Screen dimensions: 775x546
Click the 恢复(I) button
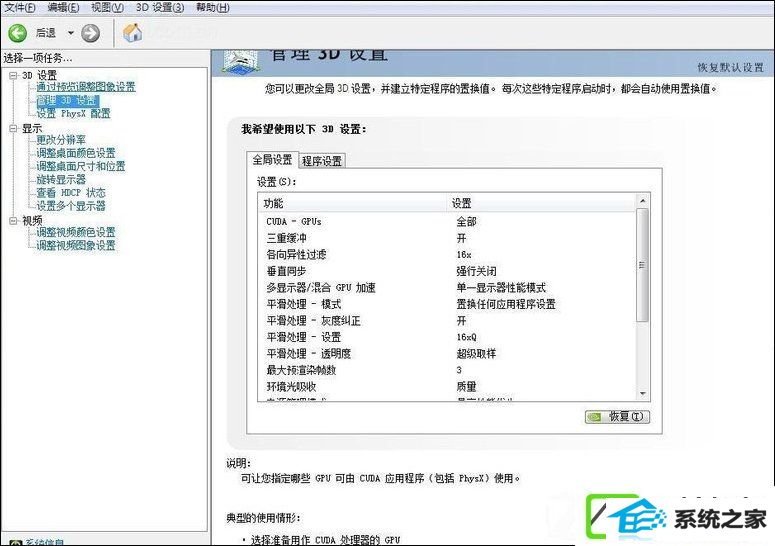pyautogui.click(x=617, y=417)
